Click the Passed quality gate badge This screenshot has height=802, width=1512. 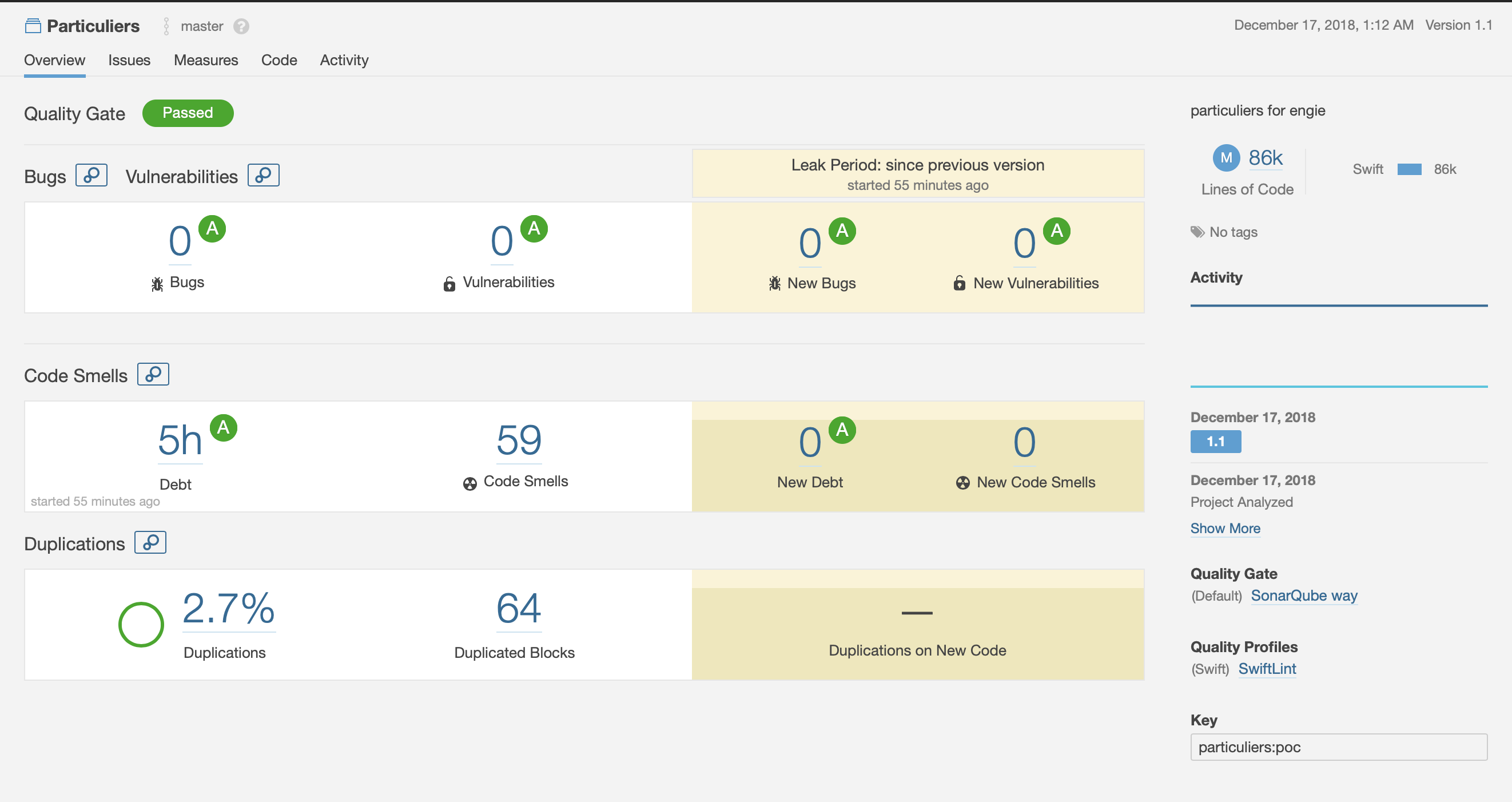188,113
